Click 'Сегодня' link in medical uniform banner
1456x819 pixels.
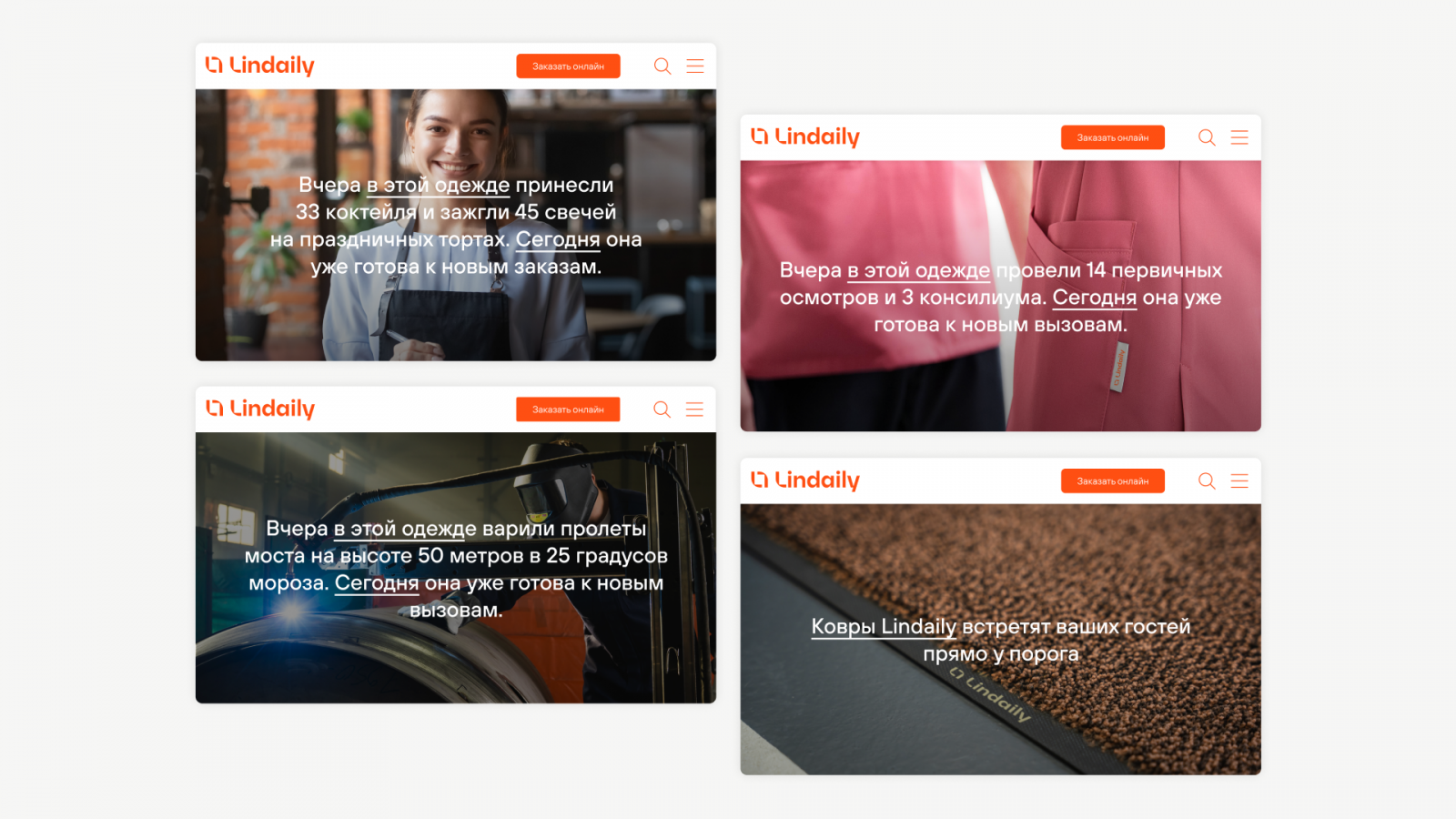tap(1095, 298)
